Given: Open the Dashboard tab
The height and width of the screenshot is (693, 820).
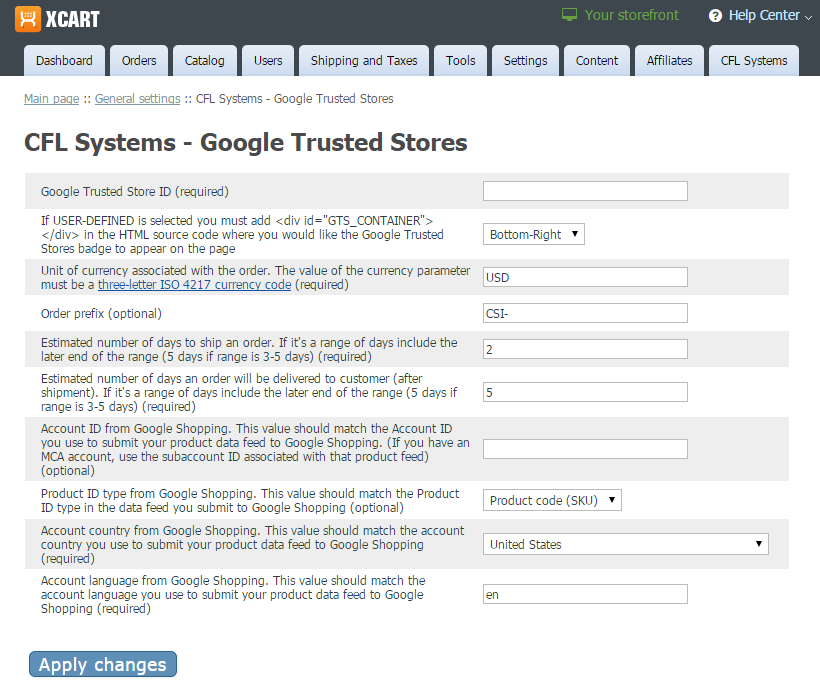Looking at the screenshot, I should tap(64, 61).
